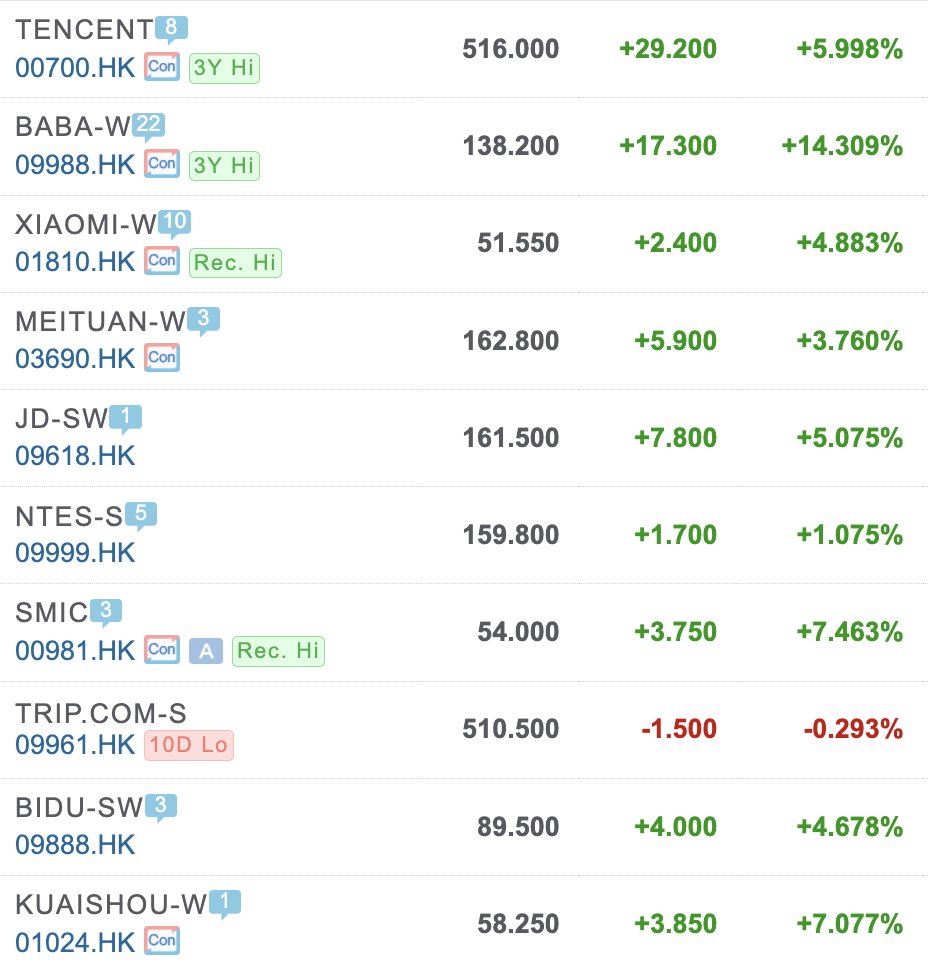Click the Con icon beside 00700.HK
The height and width of the screenshot is (972, 928).
tap(162, 67)
